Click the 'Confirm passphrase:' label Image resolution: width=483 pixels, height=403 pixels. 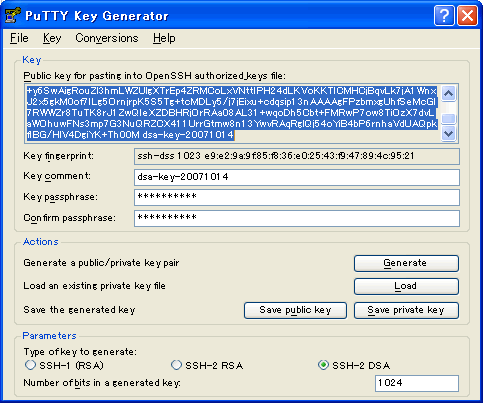click(70, 218)
